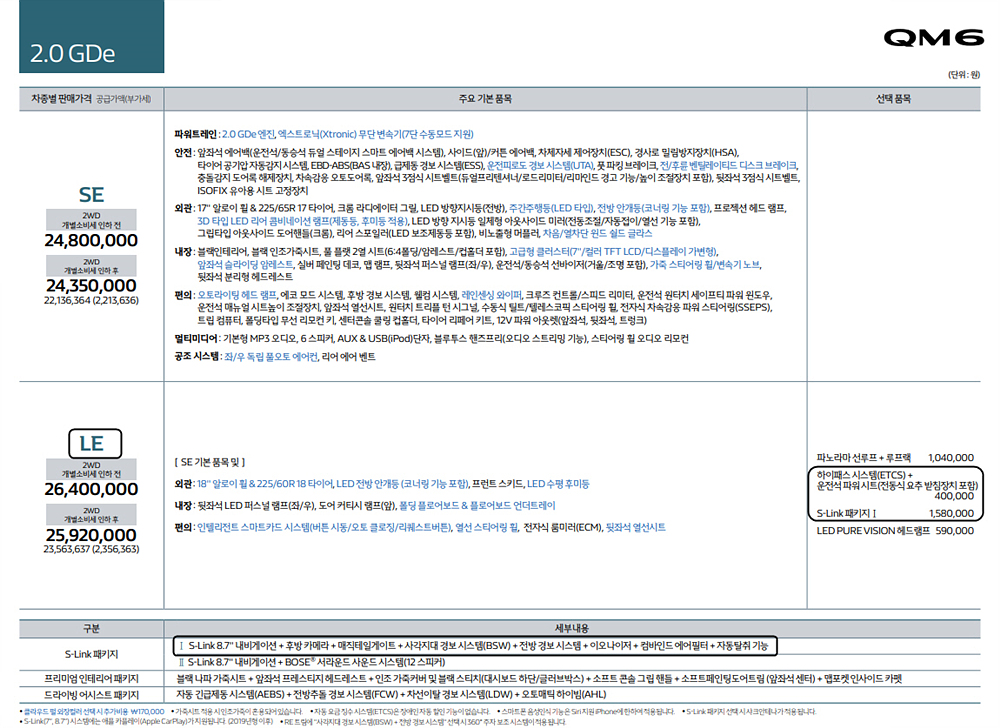Click the 클라우드 펄 외장컬러 footnote
The width and height of the screenshot is (1000, 728).
[x=92, y=711]
